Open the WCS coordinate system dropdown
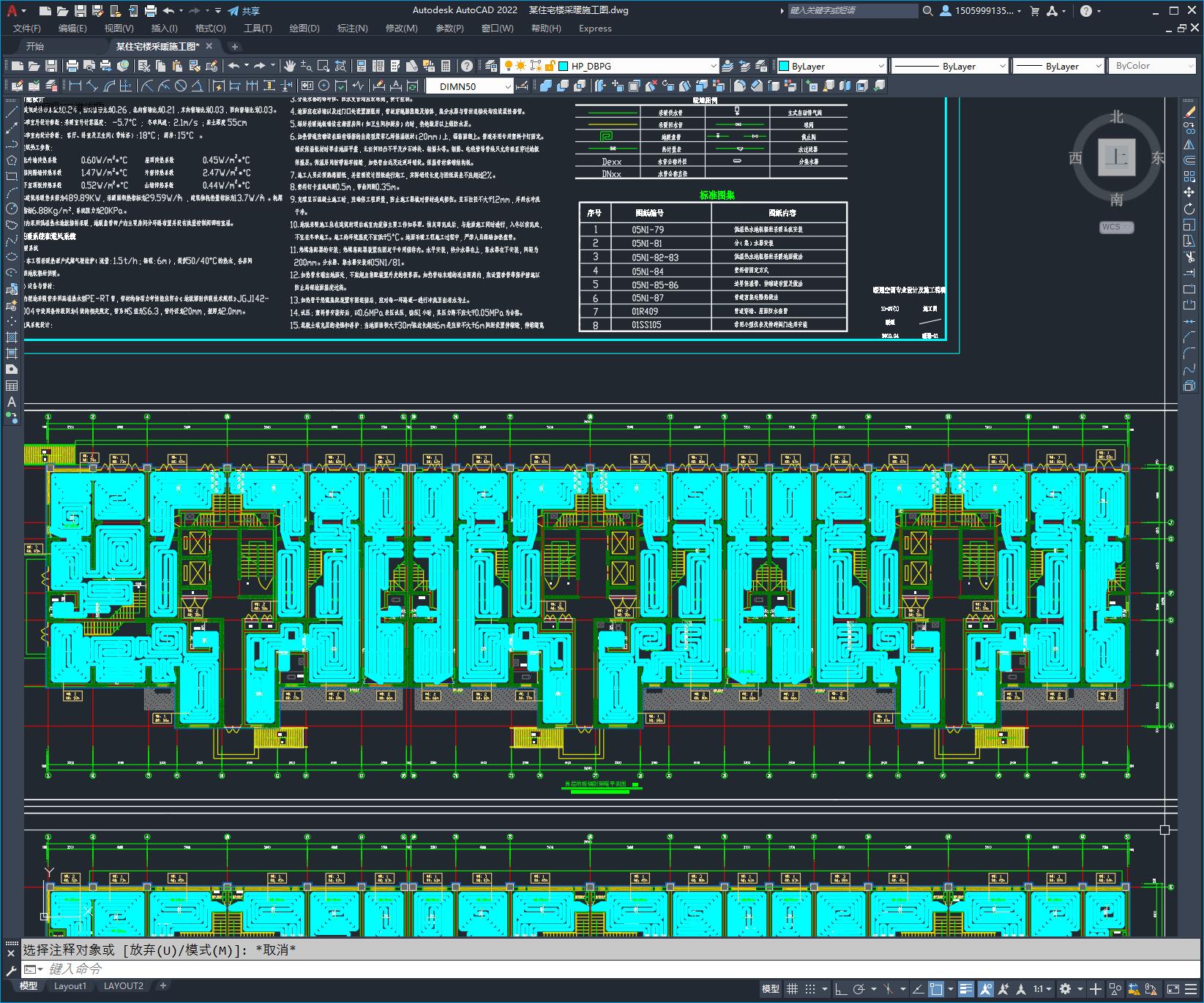 tap(1116, 227)
